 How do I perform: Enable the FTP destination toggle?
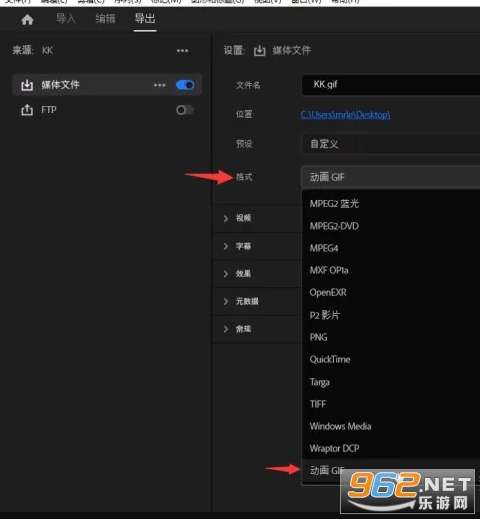click(185, 110)
